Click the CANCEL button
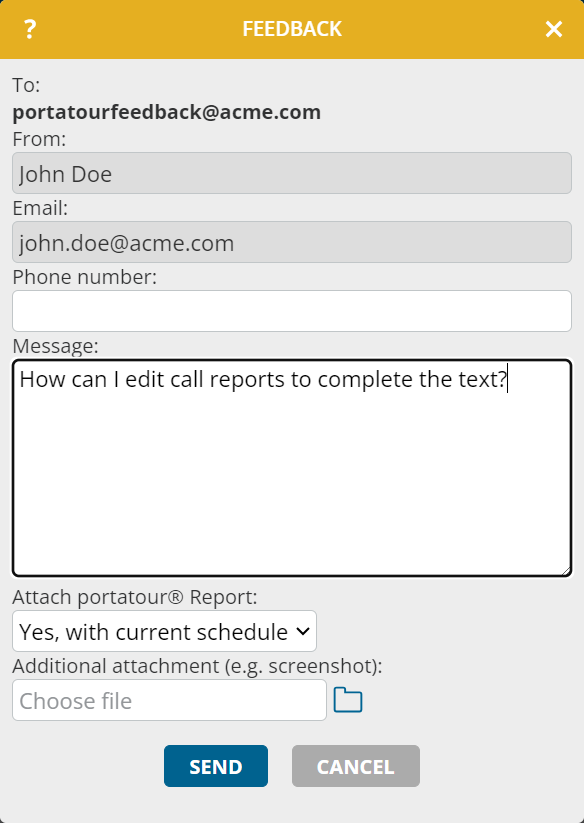 point(356,766)
